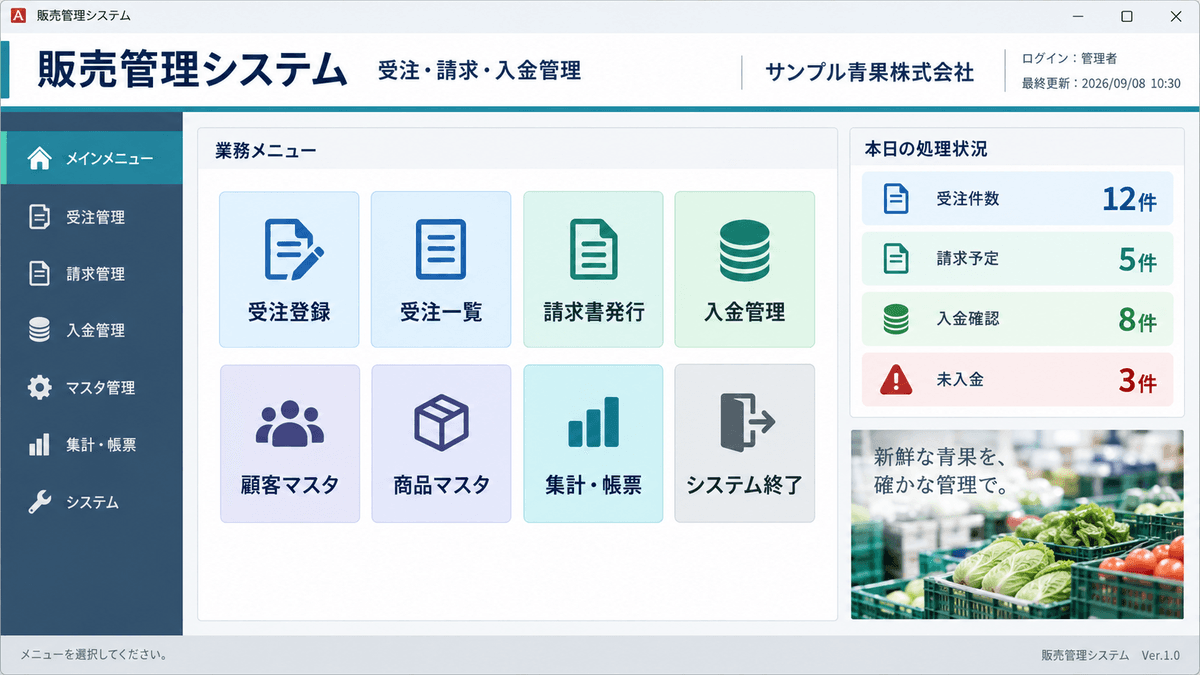This screenshot has width=1200, height=675.
Task: Open マスタ管理 gear item in sidebar
Action: pos(92,388)
